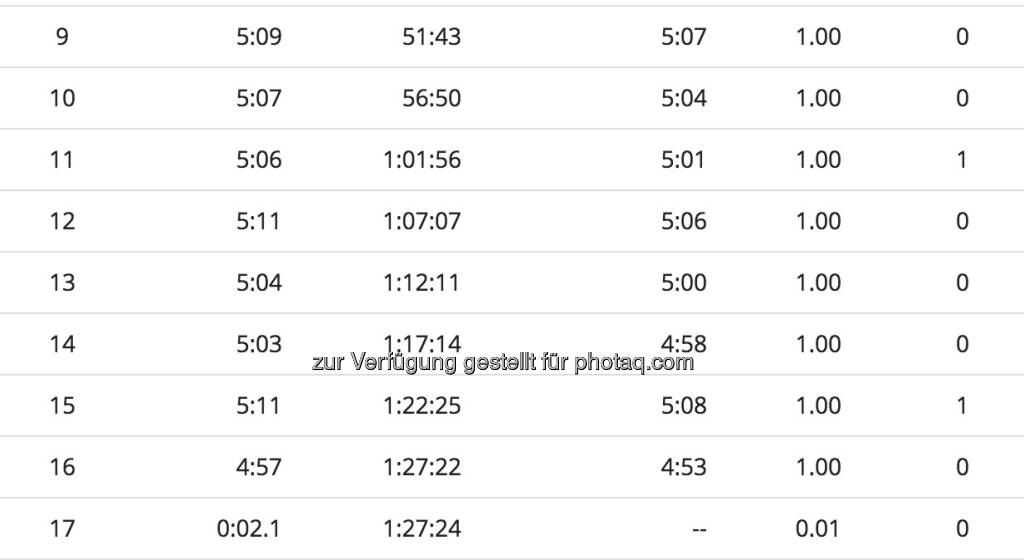The height and width of the screenshot is (560, 1024).
Task: Select lap 11 cumulative time 1:01:56
Action: (422, 160)
